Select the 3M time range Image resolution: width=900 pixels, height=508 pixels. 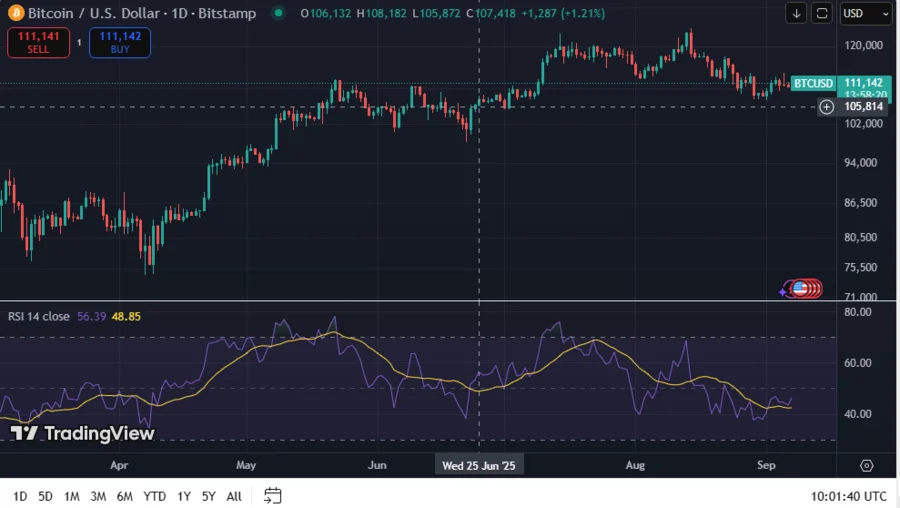pyautogui.click(x=98, y=496)
